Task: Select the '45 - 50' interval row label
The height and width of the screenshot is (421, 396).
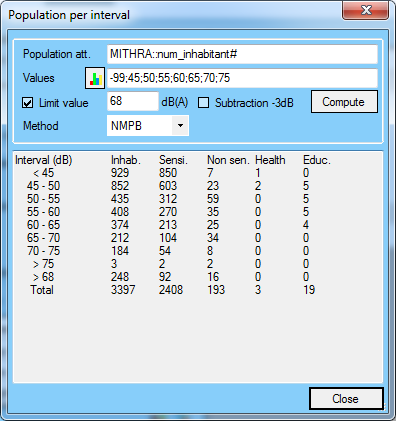Action: coord(43,186)
